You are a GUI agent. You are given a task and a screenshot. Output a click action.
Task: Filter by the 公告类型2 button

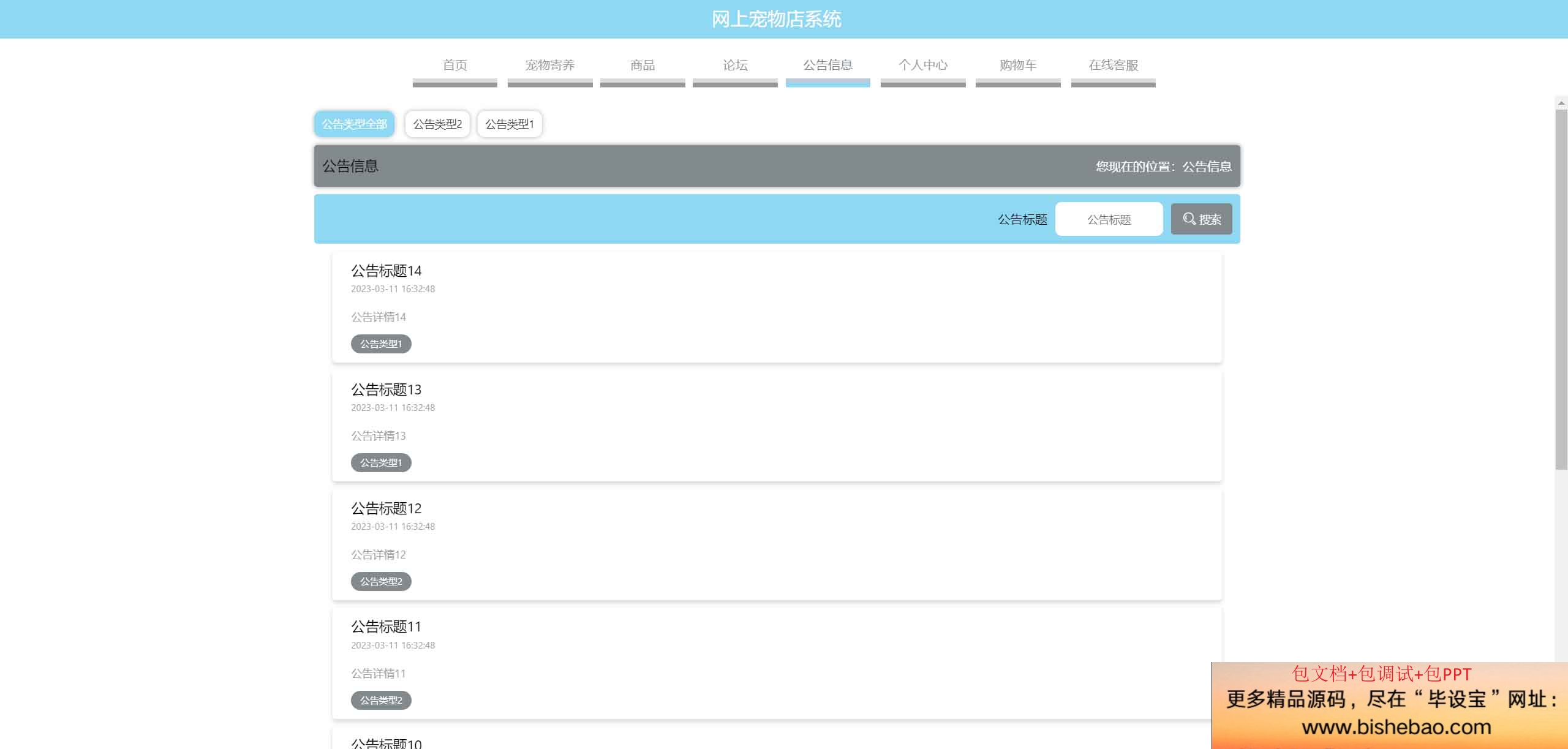(437, 124)
